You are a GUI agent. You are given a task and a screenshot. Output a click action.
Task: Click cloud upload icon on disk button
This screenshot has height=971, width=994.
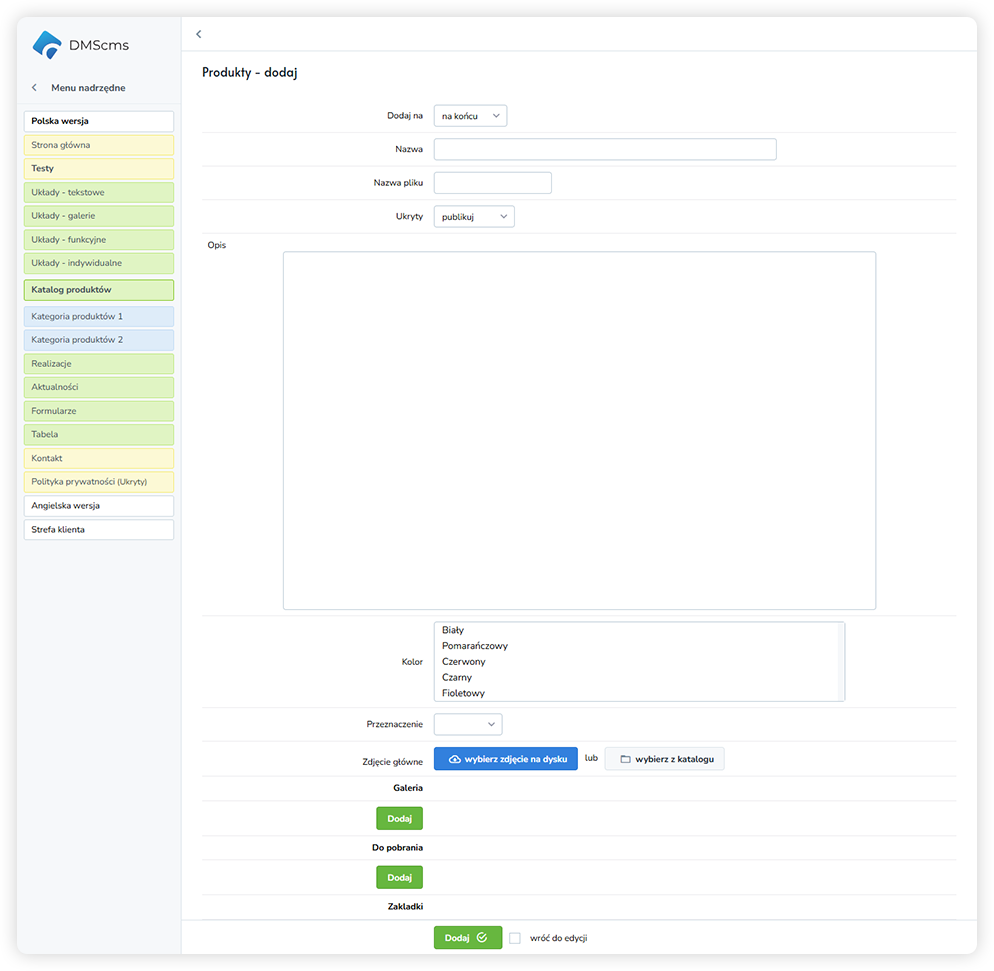pyautogui.click(x=454, y=759)
